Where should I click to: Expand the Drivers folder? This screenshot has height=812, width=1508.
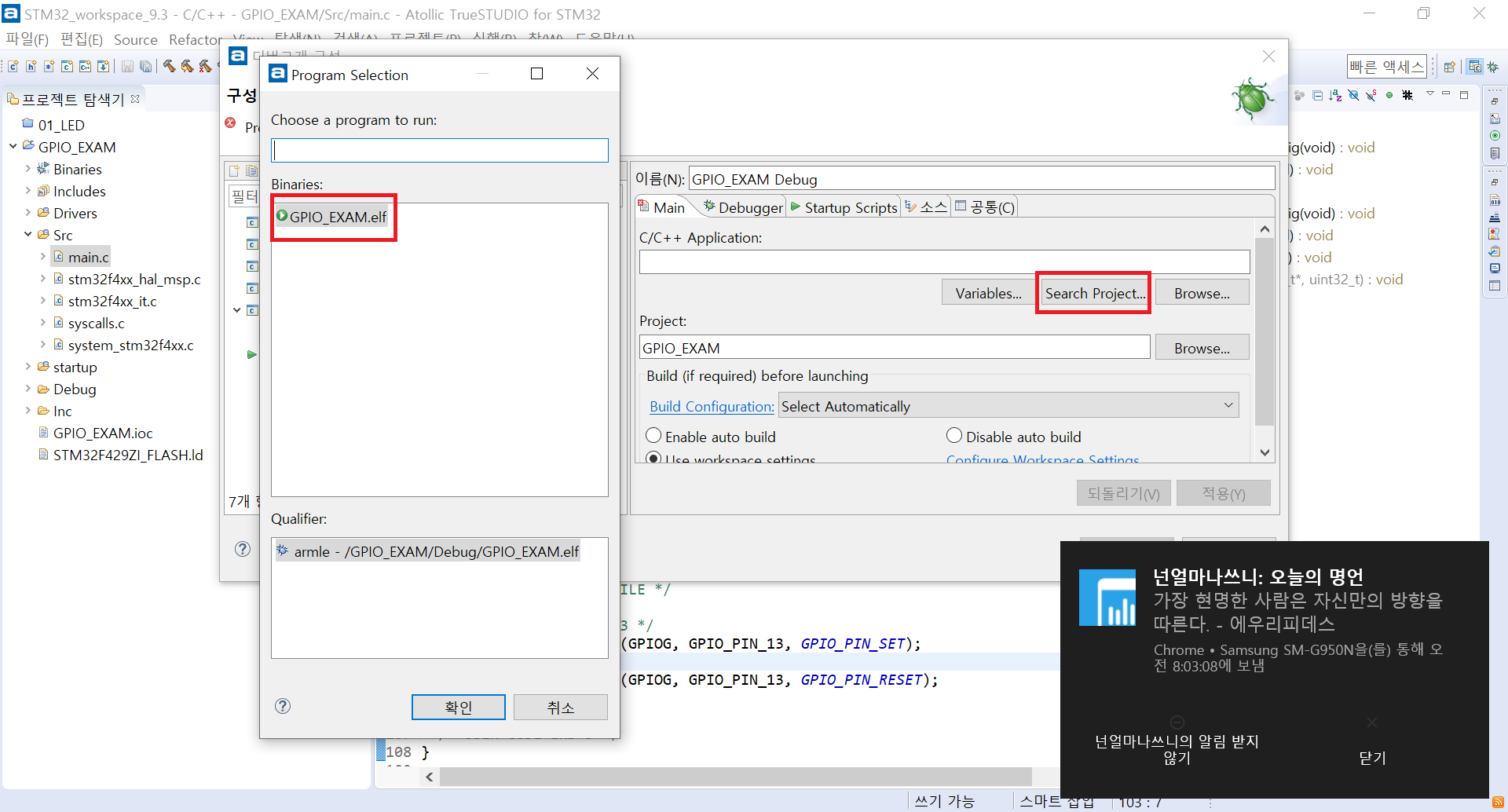coord(28,212)
